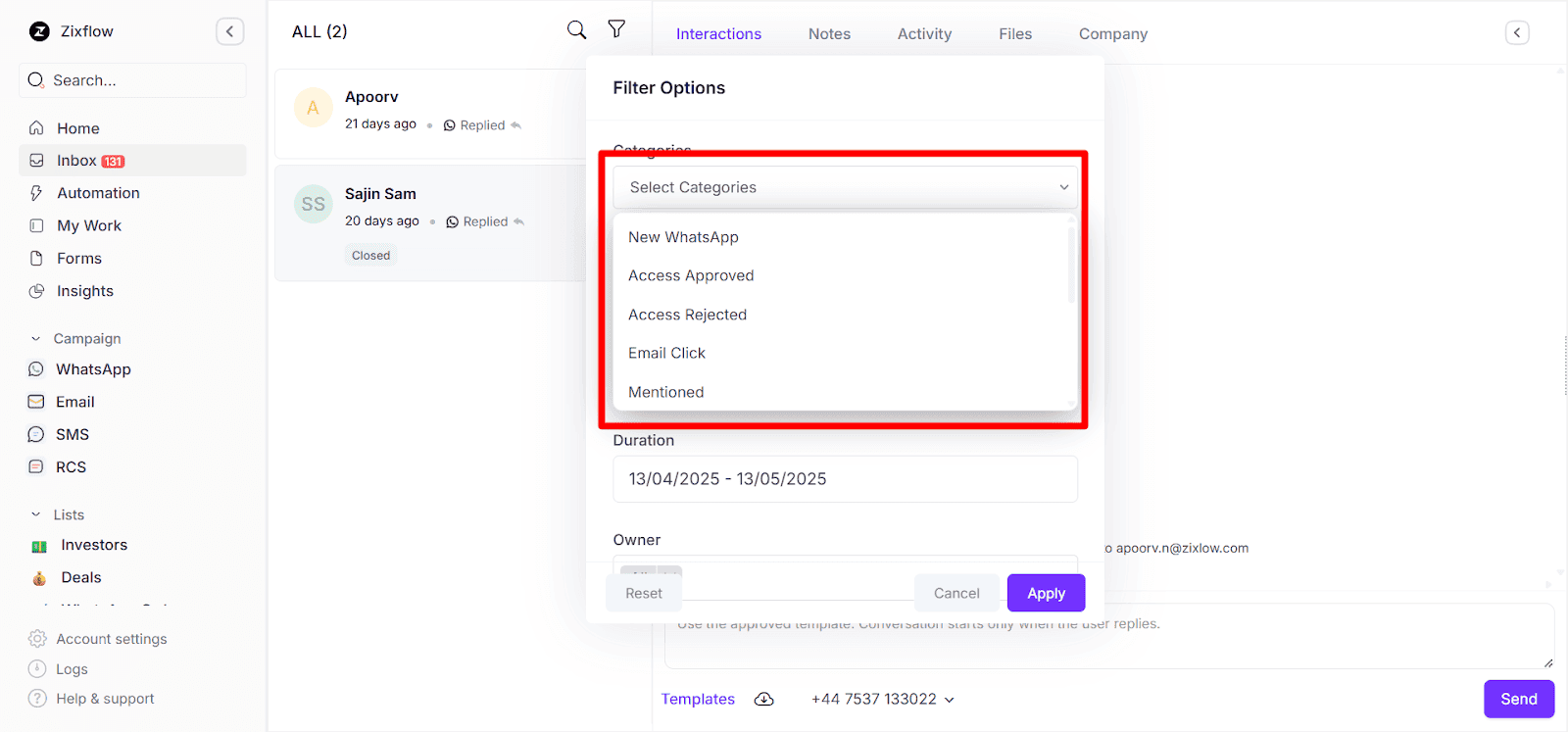Choose the Access Approved category option

click(691, 275)
